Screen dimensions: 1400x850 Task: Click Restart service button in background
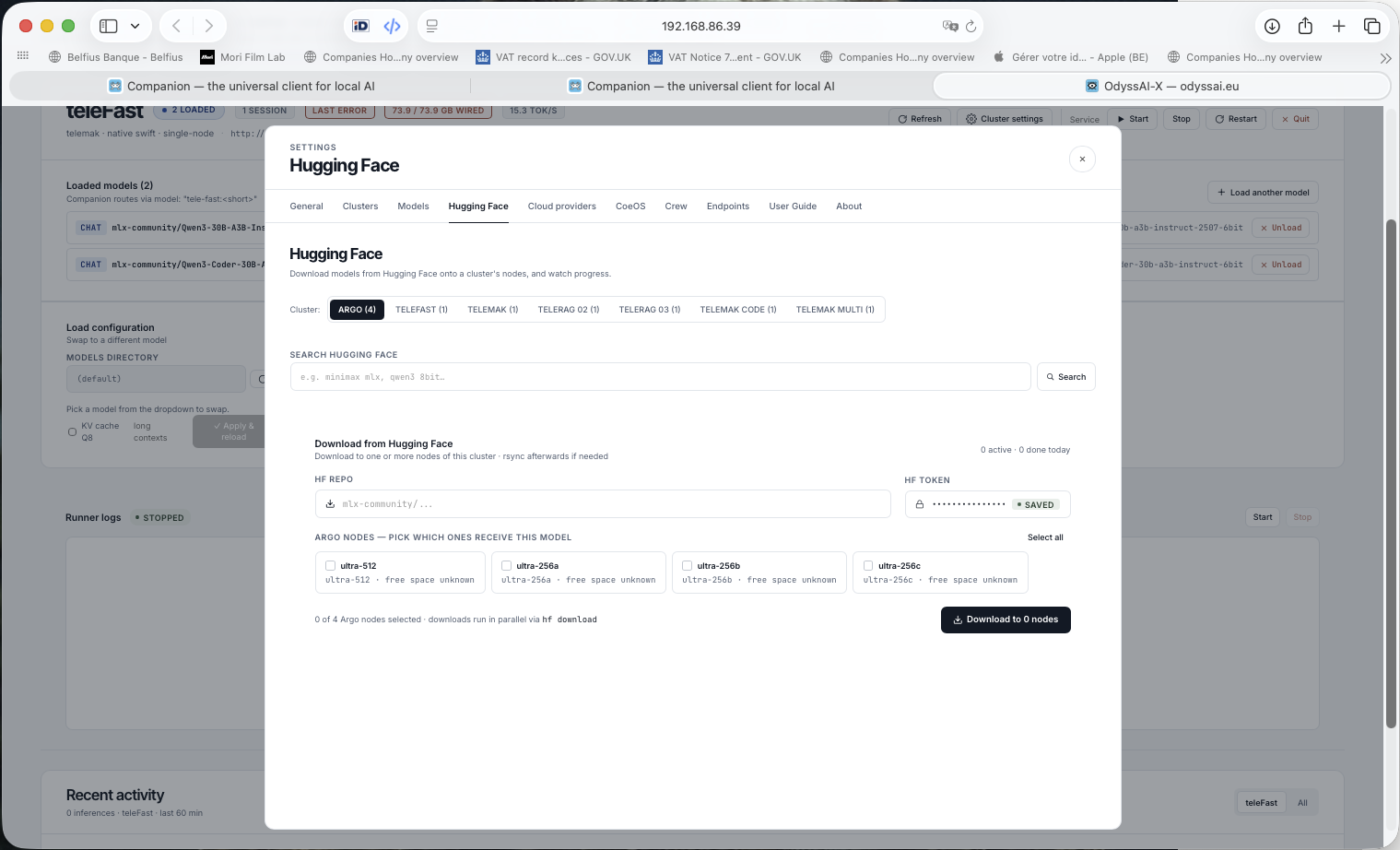coord(1236,119)
